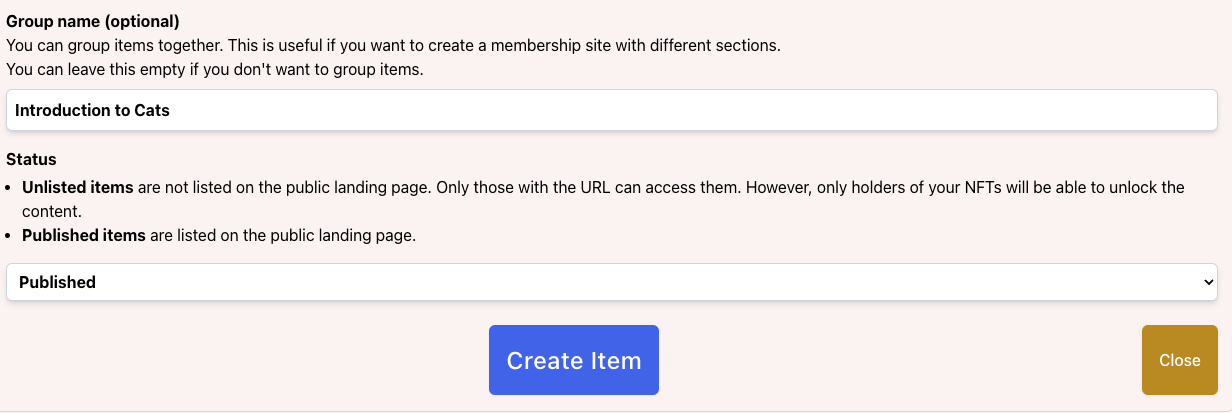Place cursor in the 'Introduction to Cats' field
Screen dimensions: 1232x413
coord(612,110)
